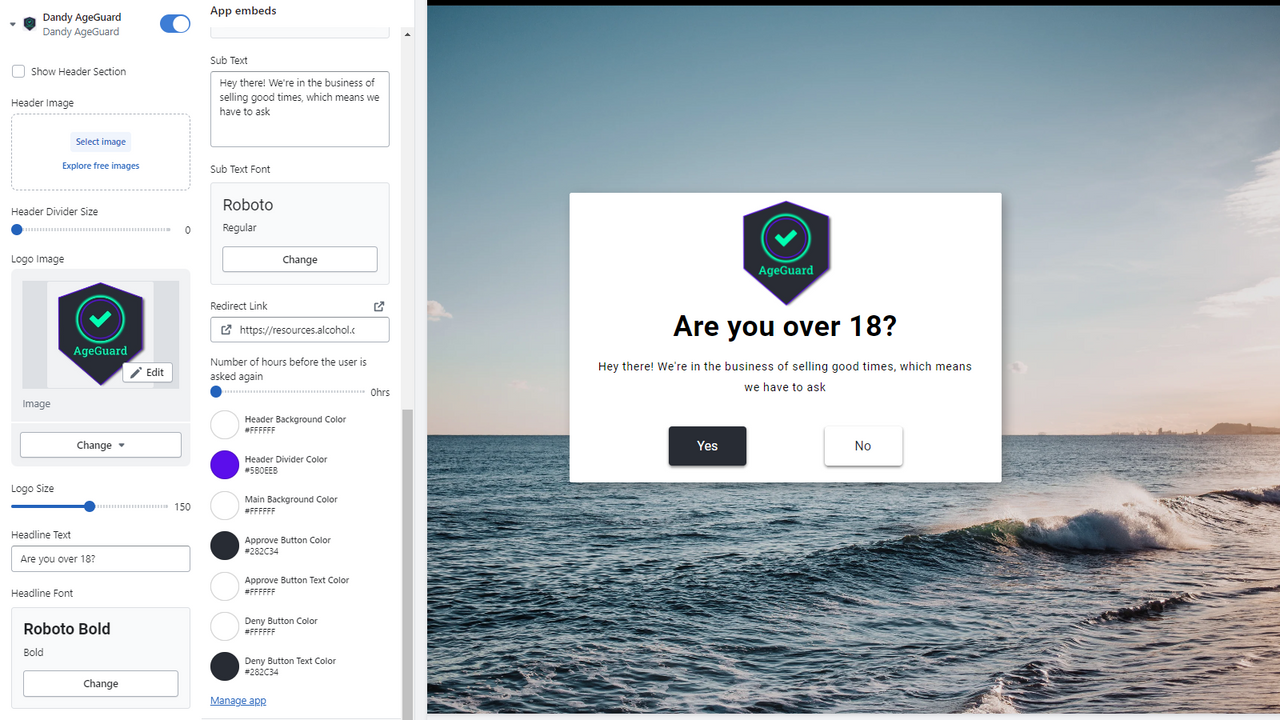The image size is (1280, 720).
Task: Adjust the Logo Size slider handle
Action: pyautogui.click(x=90, y=507)
